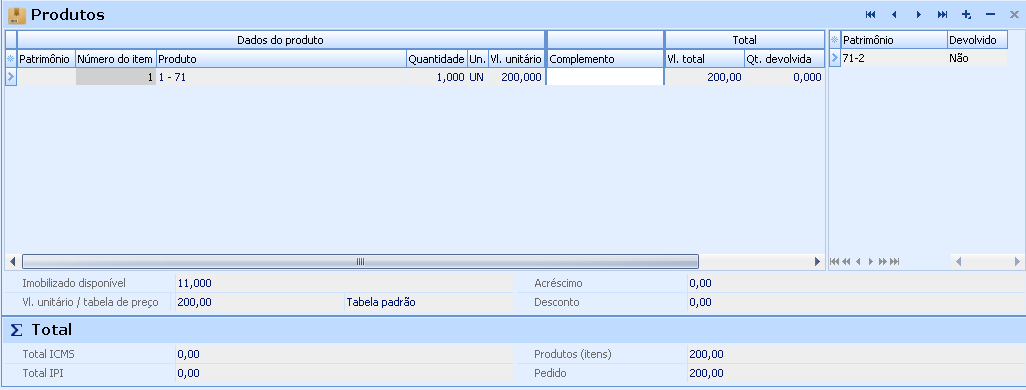Go to next record in Produtos header
1026x390 pixels.
point(919,14)
